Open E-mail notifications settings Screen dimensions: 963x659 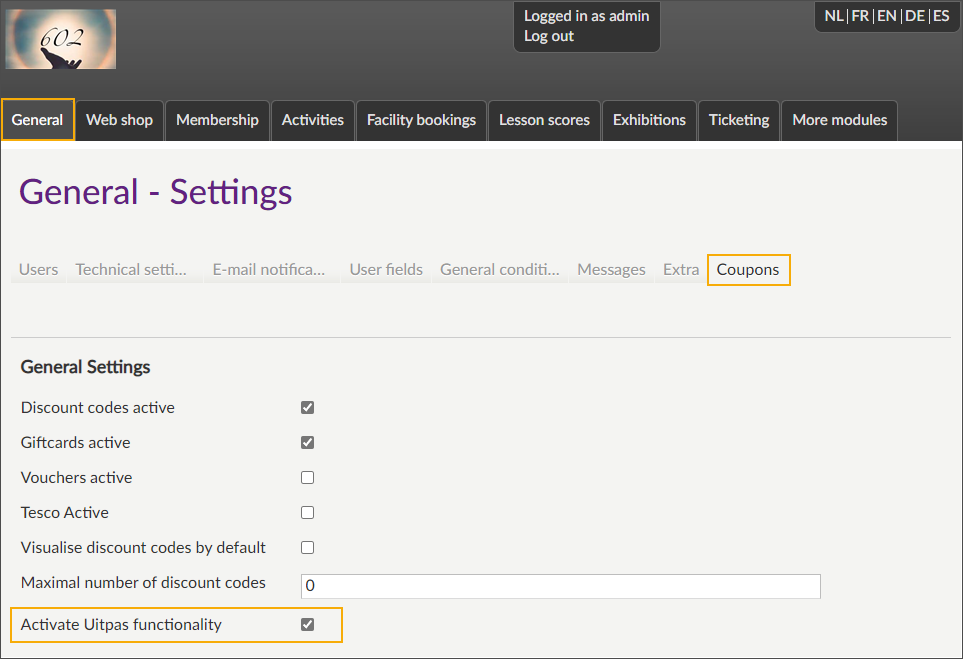269,269
